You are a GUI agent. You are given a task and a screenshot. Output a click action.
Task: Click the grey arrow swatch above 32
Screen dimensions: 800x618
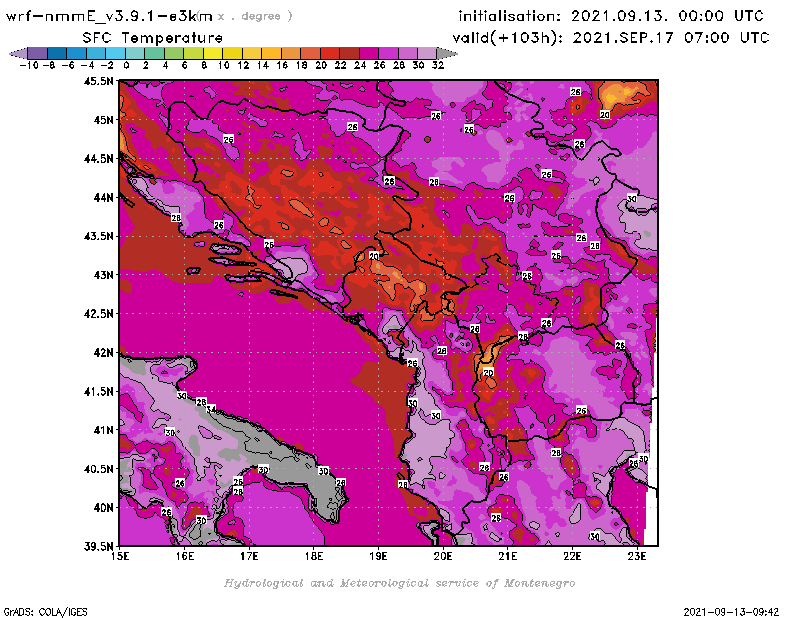[447, 53]
